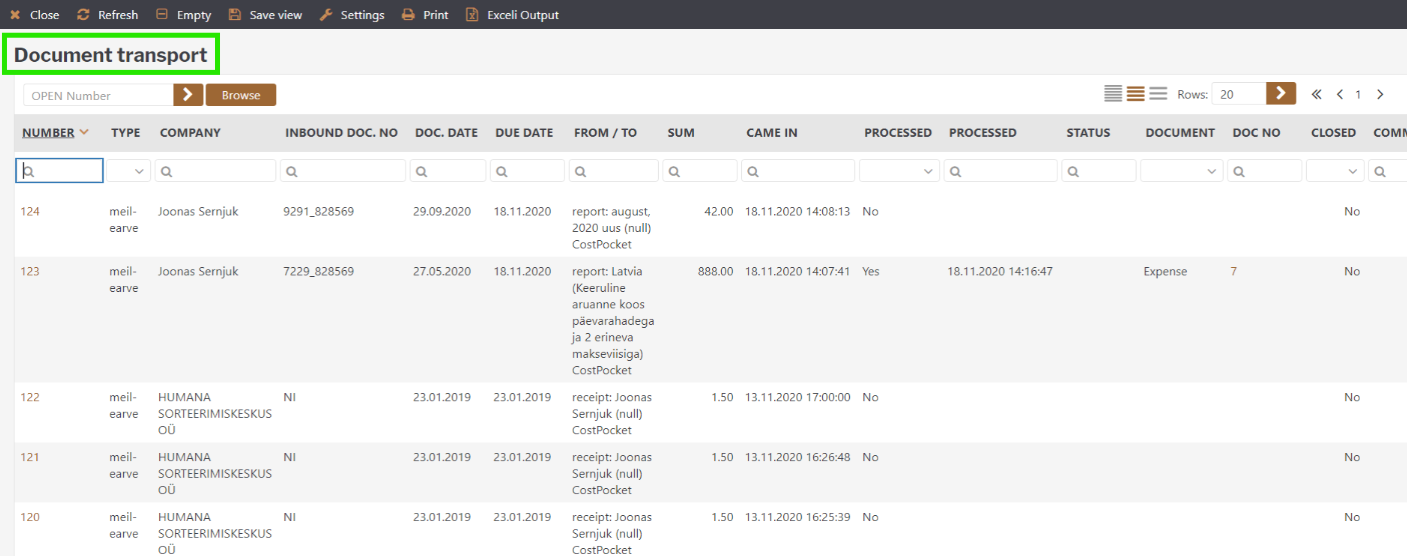Image resolution: width=1407 pixels, height=556 pixels.
Task: Click the Rows count input field
Action: point(1239,94)
